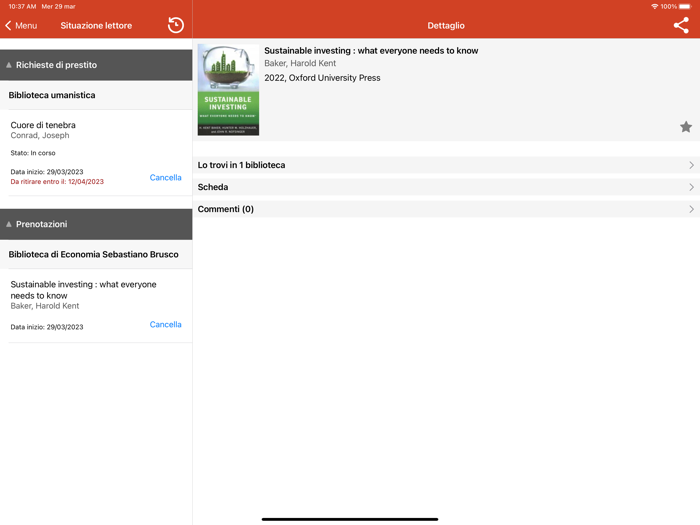This screenshot has width=700, height=525.
Task: Click the chevron on Lo trovi row
Action: 691,165
